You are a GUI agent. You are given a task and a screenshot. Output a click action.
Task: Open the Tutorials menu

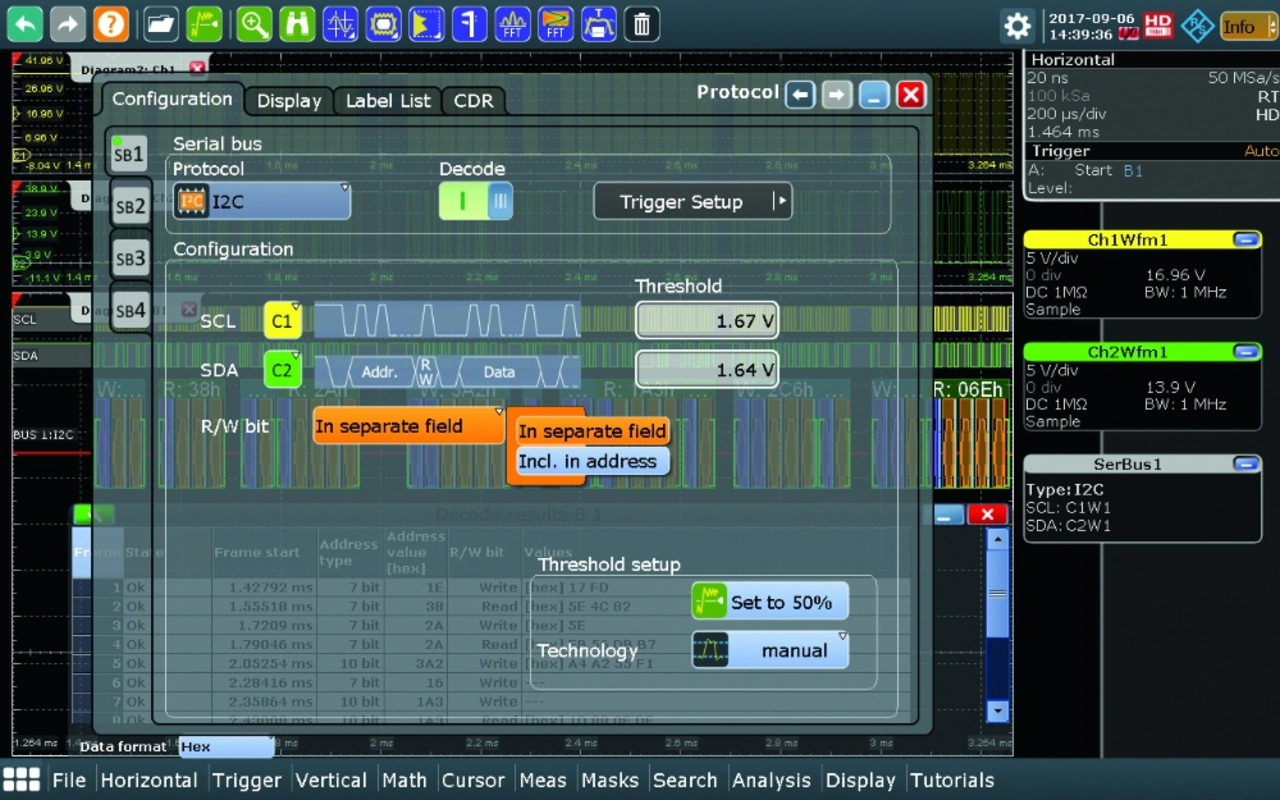pos(952,780)
